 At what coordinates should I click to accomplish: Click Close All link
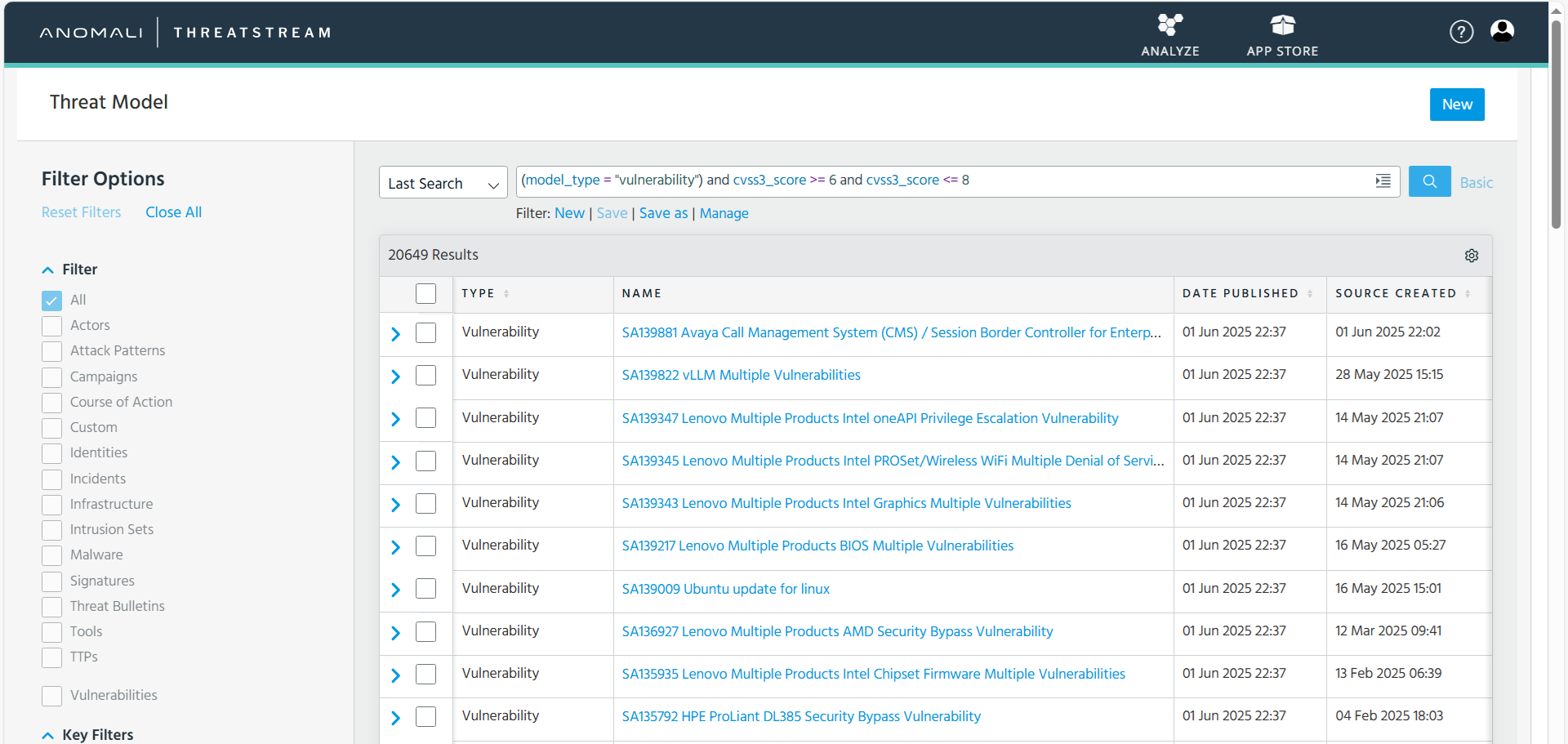173,212
